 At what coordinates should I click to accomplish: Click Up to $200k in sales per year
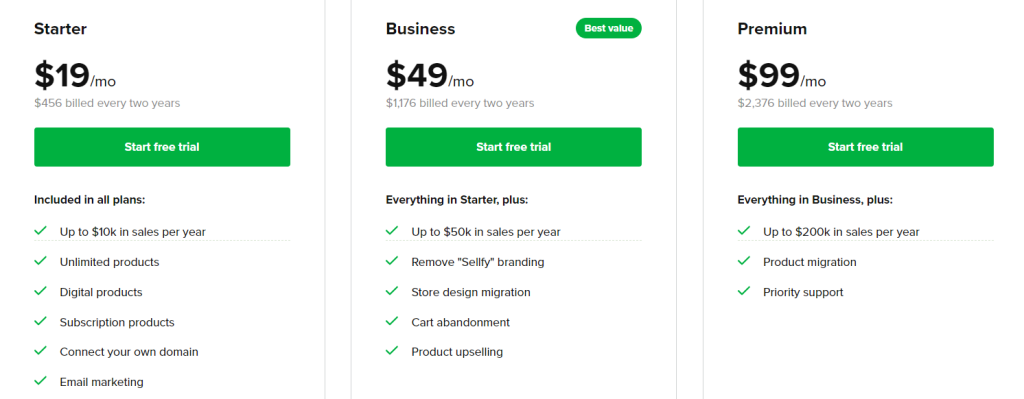pos(841,232)
